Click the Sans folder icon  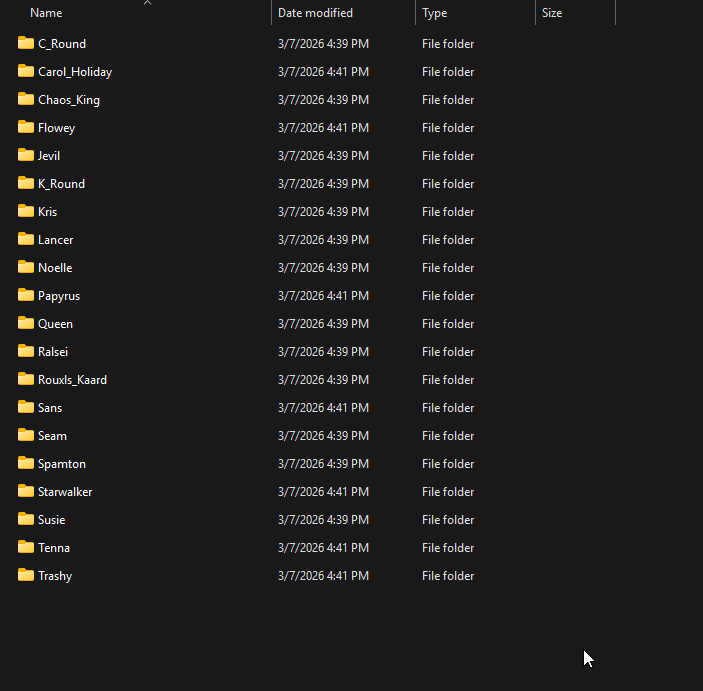(x=26, y=407)
